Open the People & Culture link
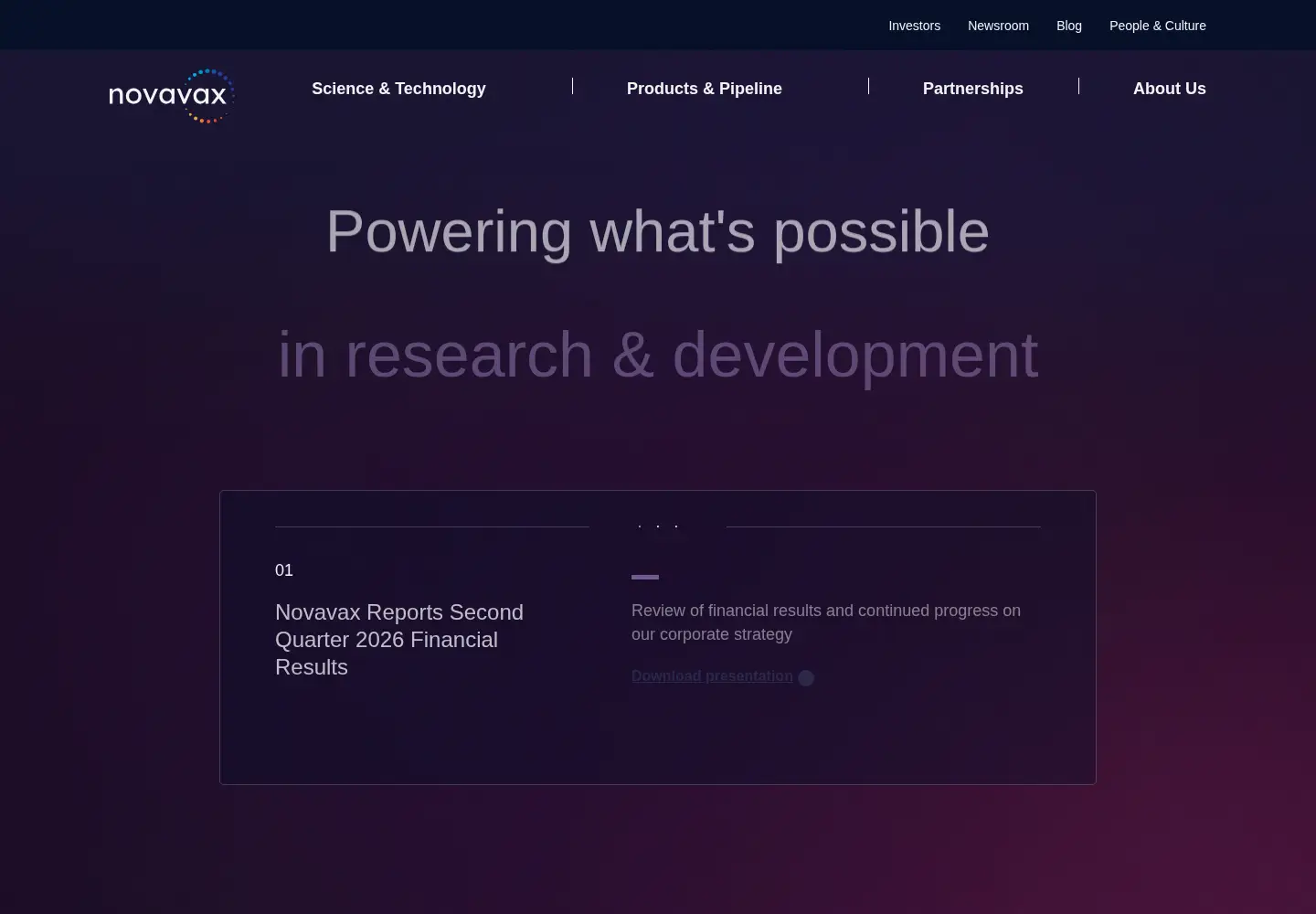Screen dimensions: 1316x914 pyautogui.click(x=1158, y=26)
